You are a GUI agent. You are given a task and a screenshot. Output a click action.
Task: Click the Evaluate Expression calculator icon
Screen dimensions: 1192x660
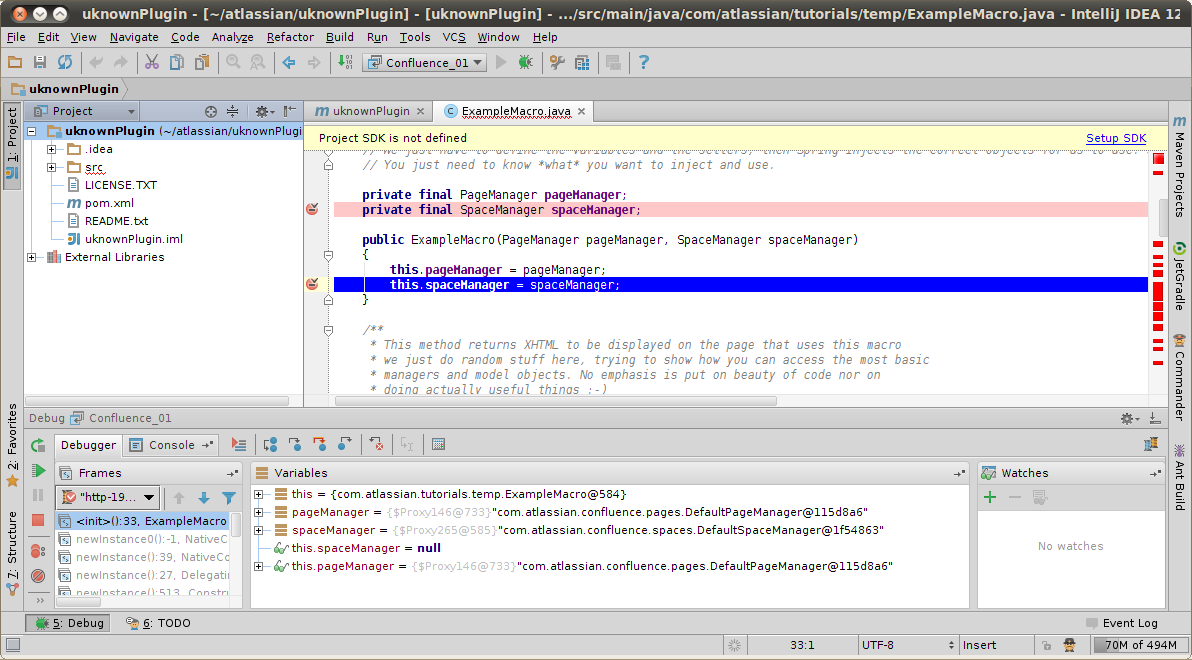(438, 444)
